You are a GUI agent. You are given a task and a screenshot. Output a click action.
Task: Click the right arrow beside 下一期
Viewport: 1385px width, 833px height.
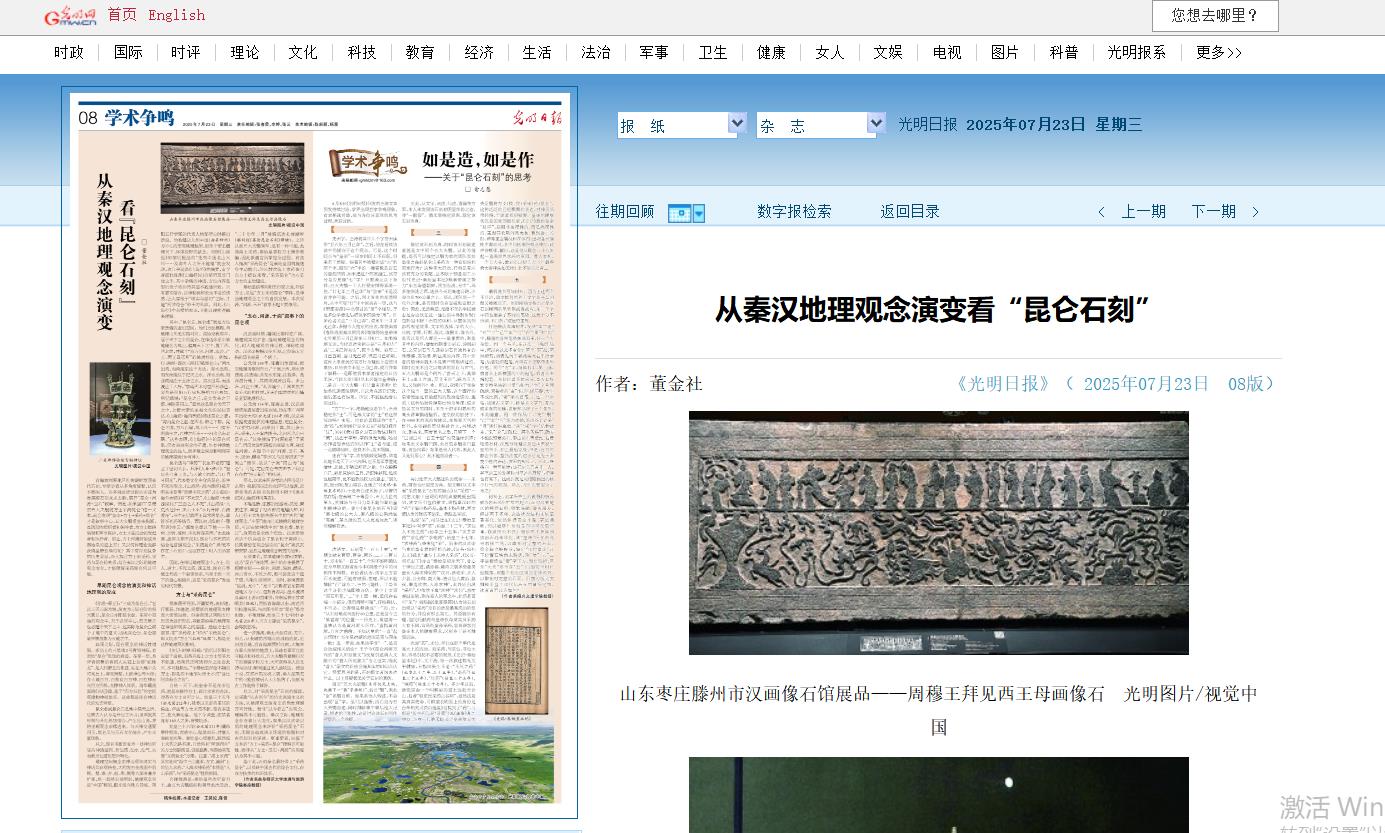pyautogui.click(x=1256, y=212)
